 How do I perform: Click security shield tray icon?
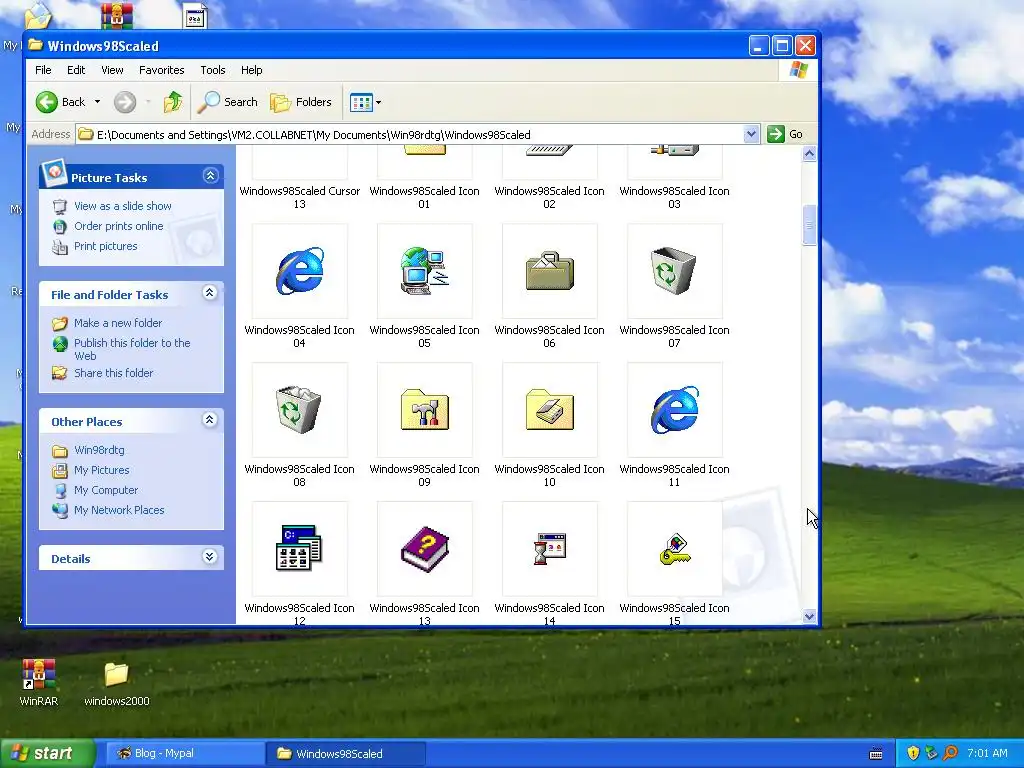913,753
